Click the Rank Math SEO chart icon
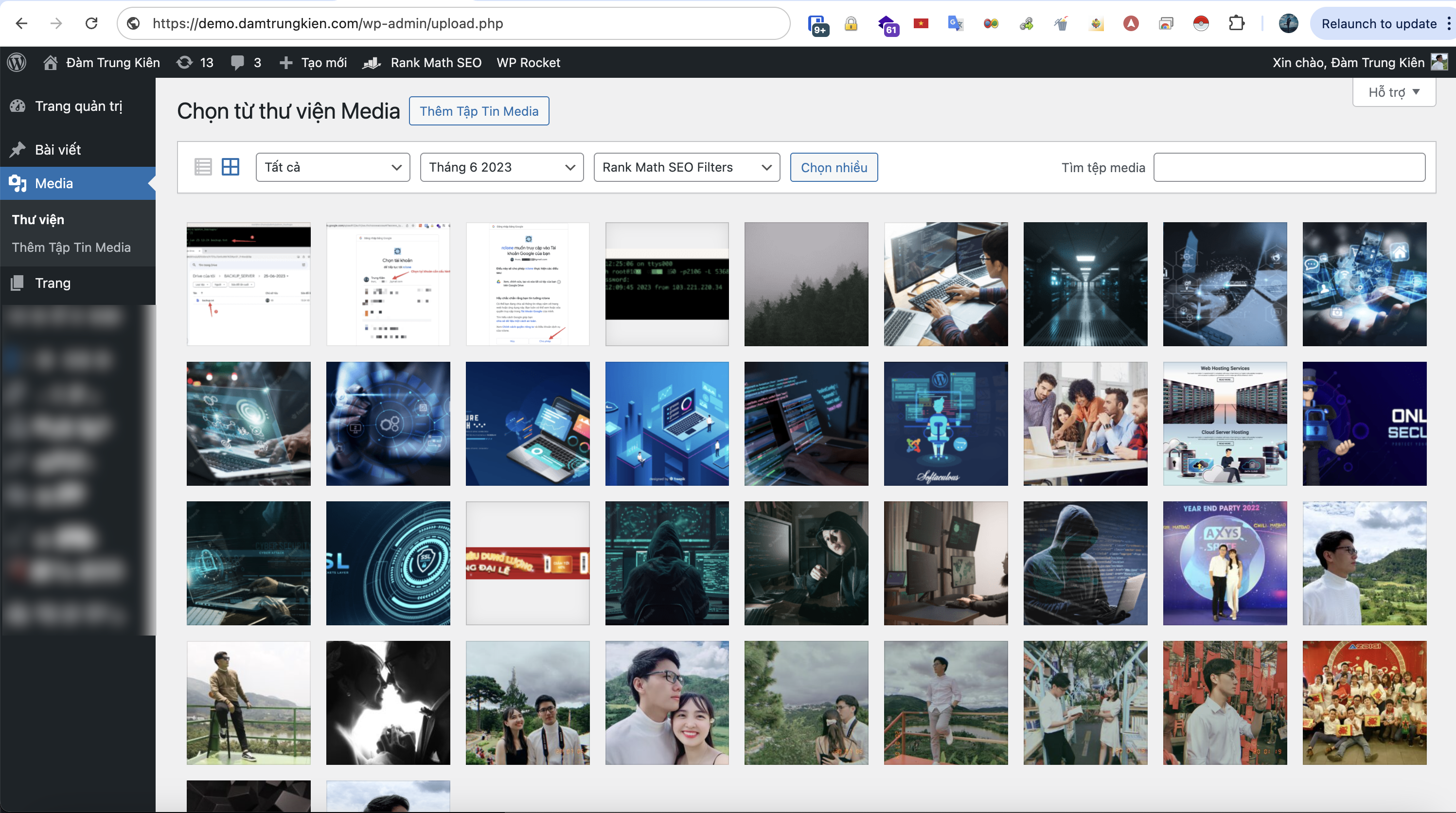The height and width of the screenshot is (813, 1456). pos(372,62)
